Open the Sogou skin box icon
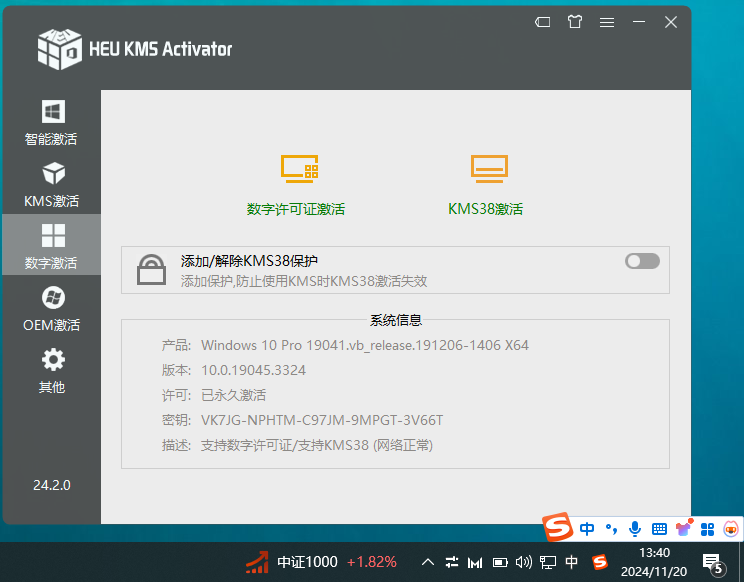The height and width of the screenshot is (582, 744). [683, 528]
